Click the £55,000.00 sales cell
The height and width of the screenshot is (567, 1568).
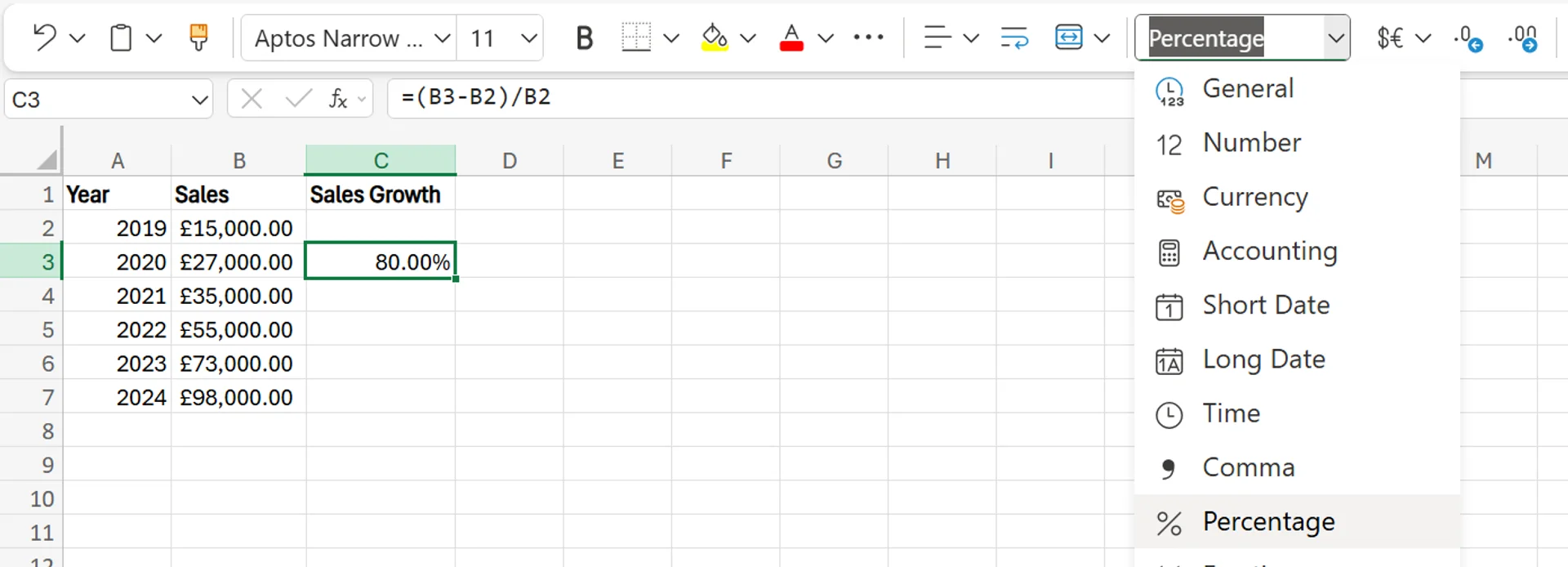tap(238, 329)
